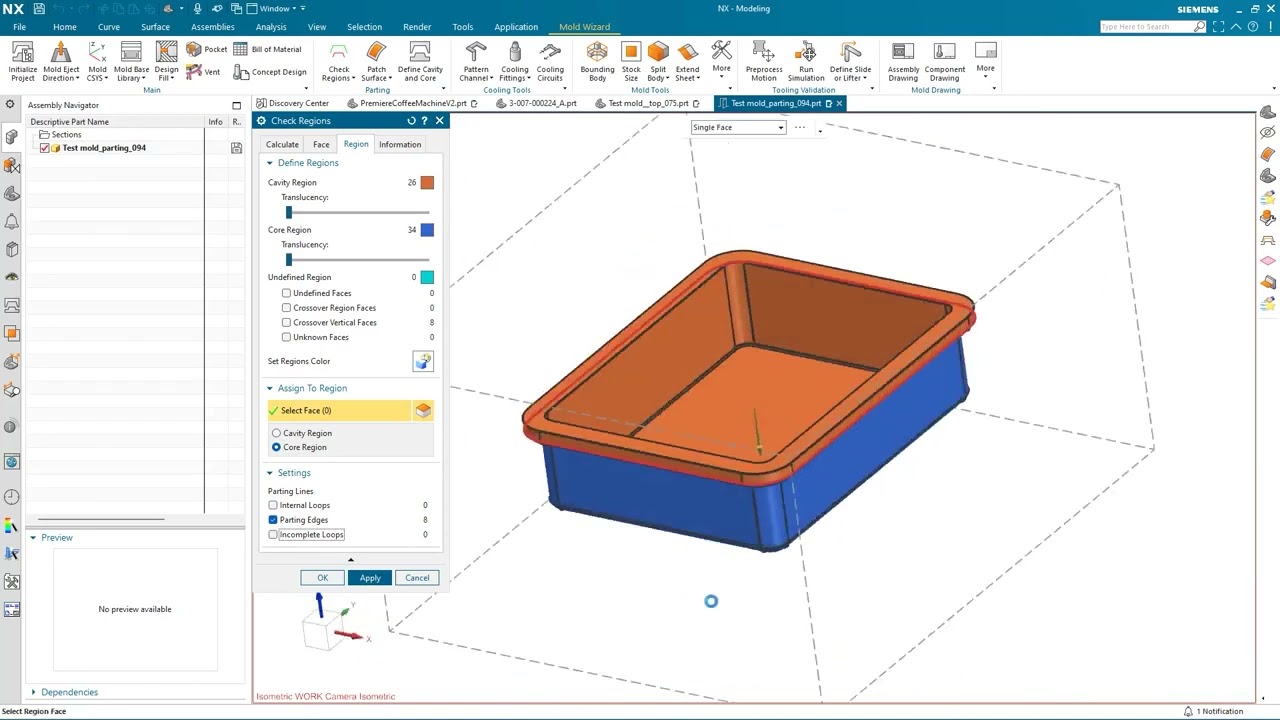This screenshot has height=720, width=1280.
Task: Open the Check Regions tool in ribbon
Action: 339,61
